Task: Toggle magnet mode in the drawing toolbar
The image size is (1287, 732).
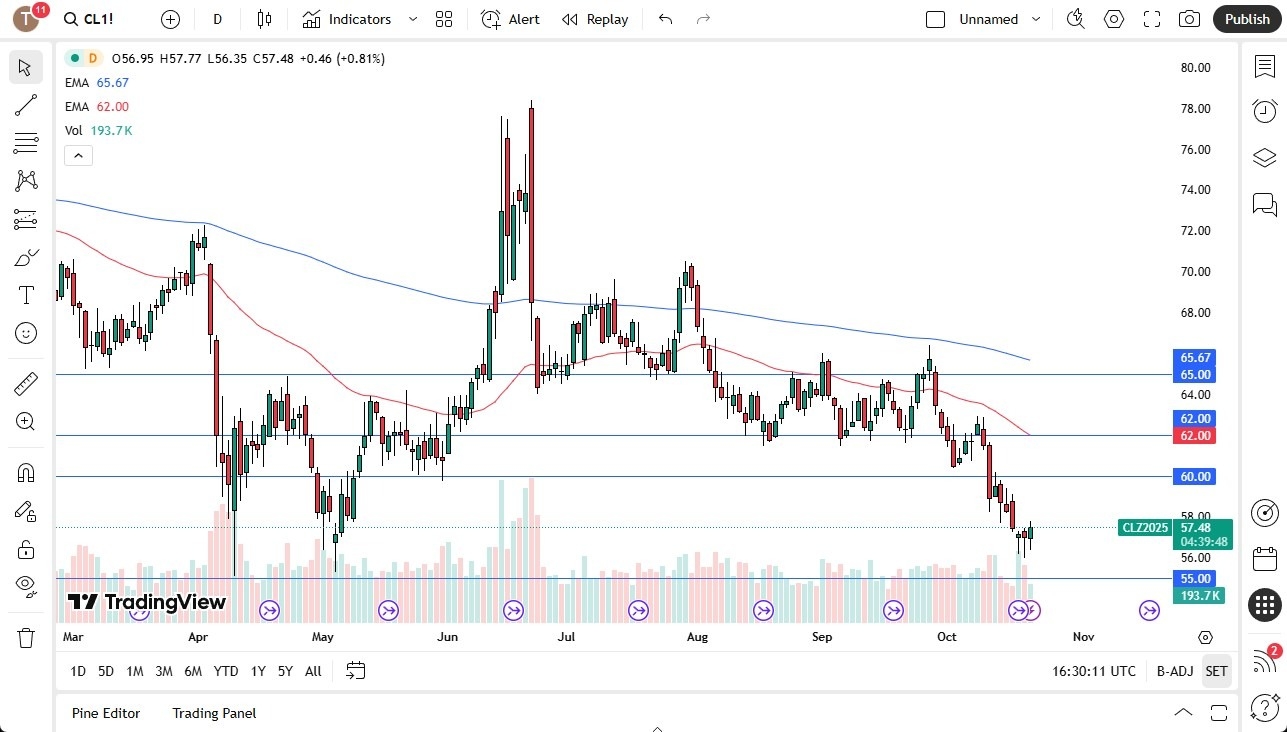Action: 25,472
